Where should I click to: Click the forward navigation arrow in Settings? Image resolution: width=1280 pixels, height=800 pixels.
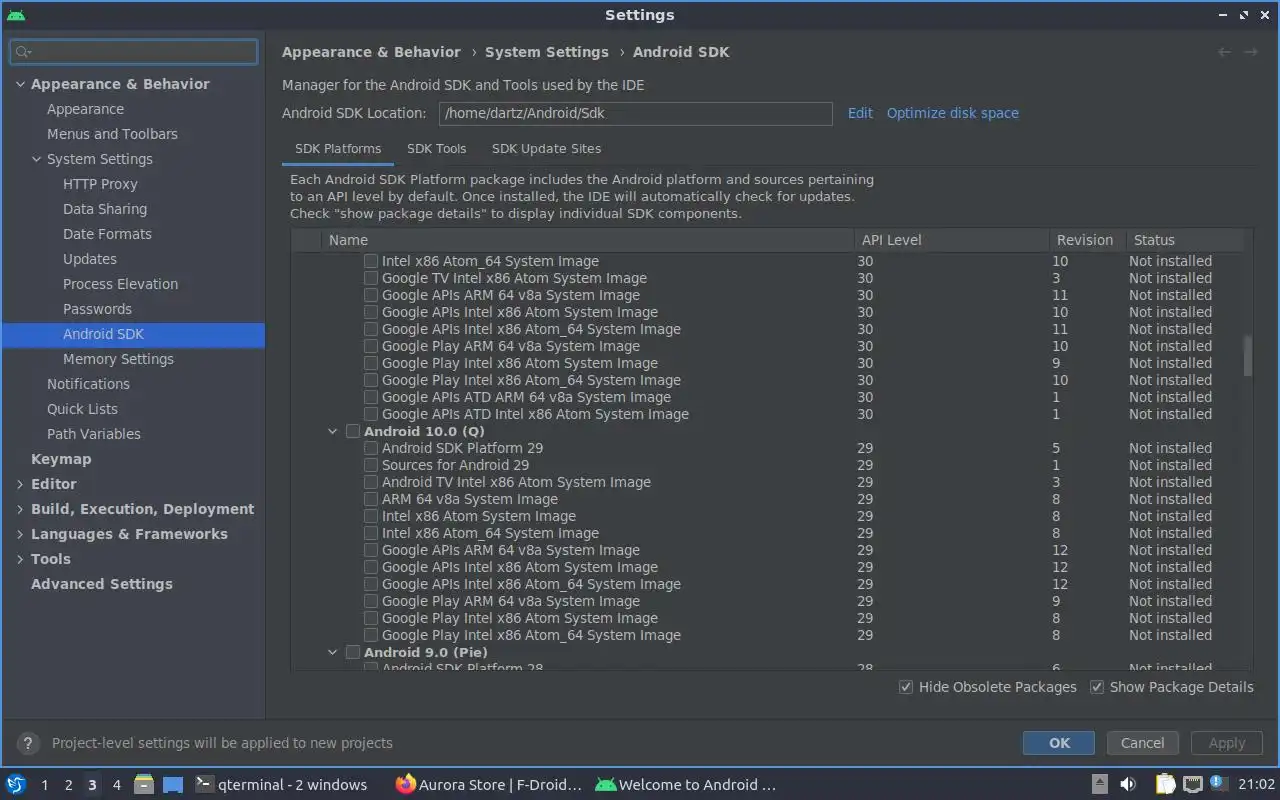(1250, 52)
